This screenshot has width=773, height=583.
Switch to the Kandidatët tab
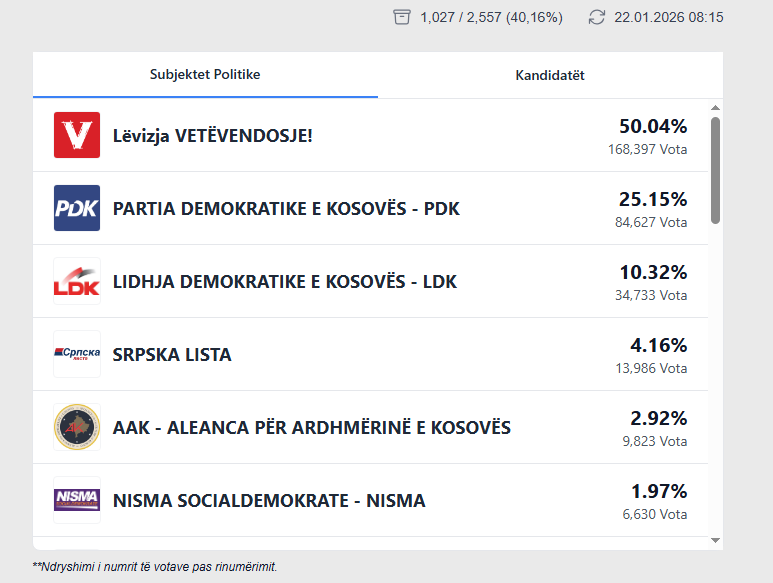[550, 76]
